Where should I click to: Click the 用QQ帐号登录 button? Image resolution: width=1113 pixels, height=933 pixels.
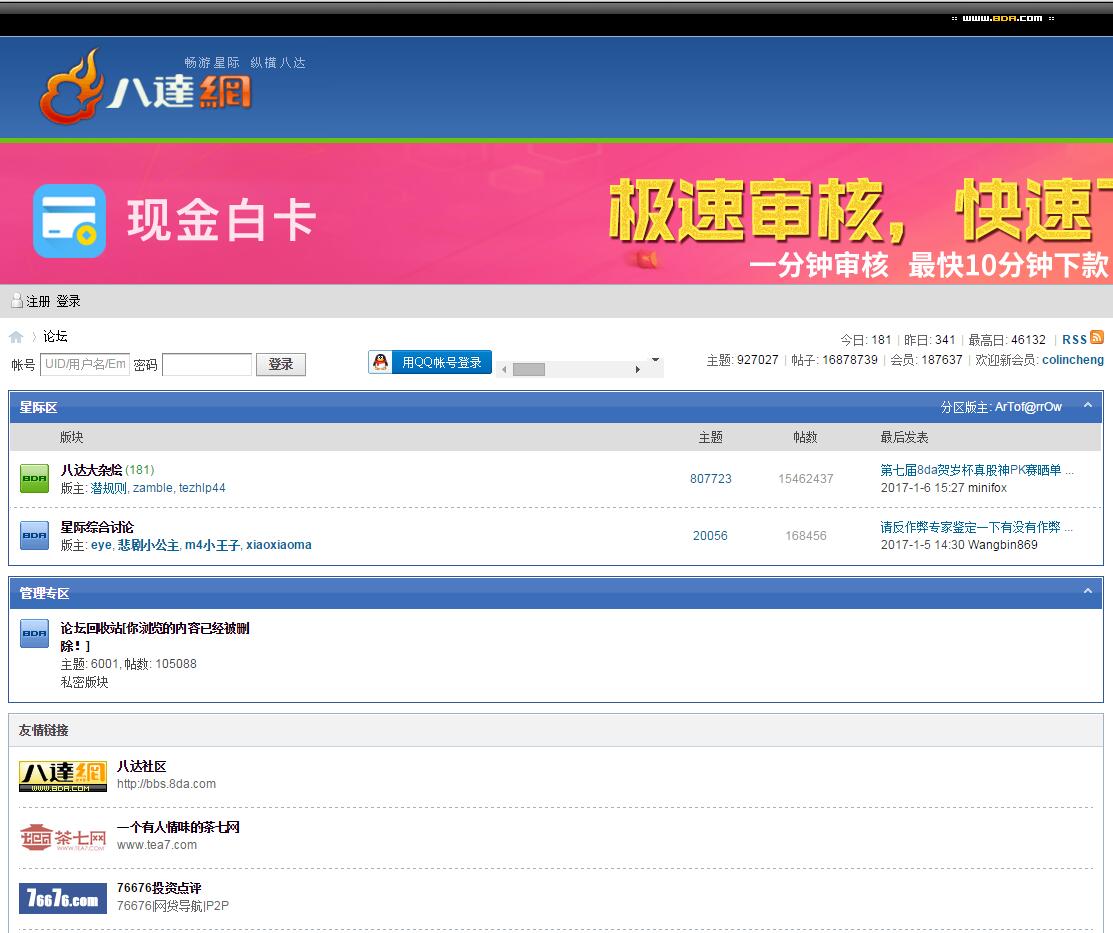[430, 362]
